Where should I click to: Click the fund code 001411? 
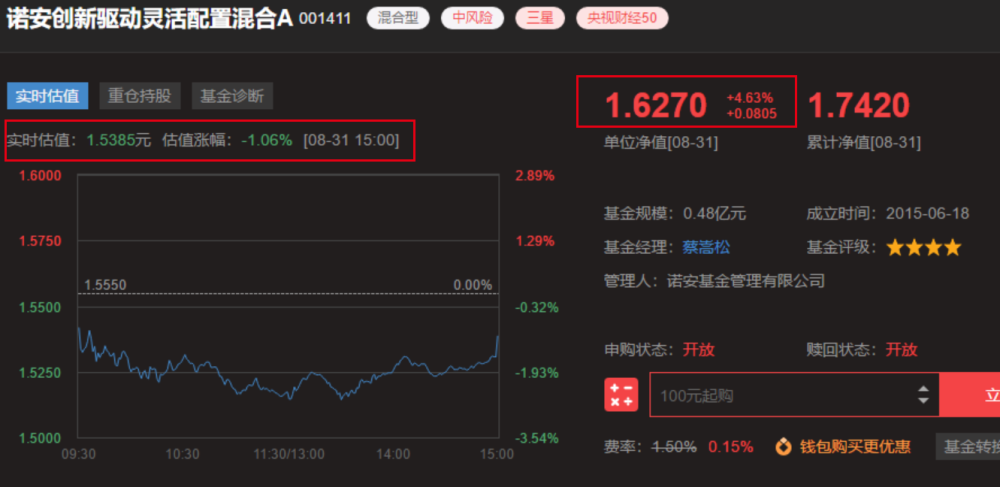click(x=325, y=18)
